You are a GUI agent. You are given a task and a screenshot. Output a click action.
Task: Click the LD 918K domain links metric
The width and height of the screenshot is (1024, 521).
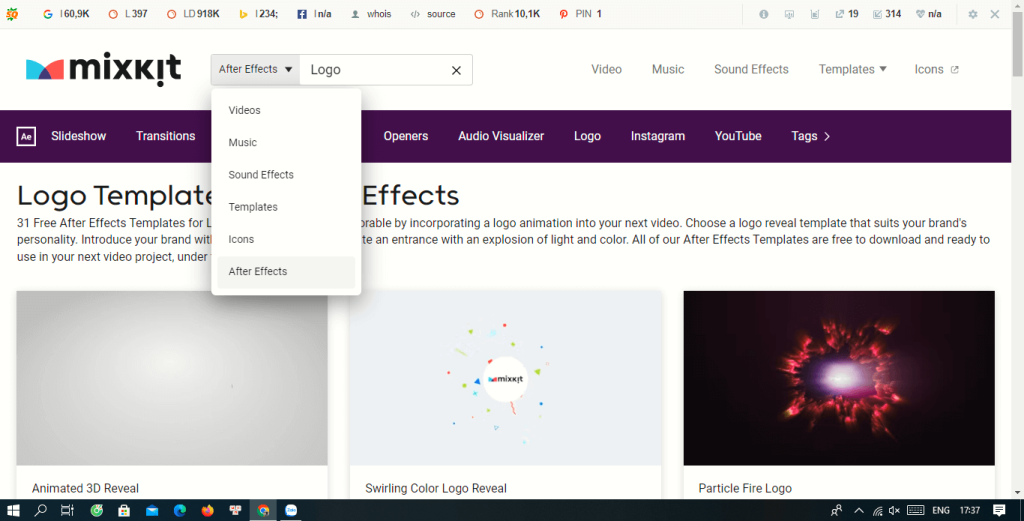[x=193, y=14]
